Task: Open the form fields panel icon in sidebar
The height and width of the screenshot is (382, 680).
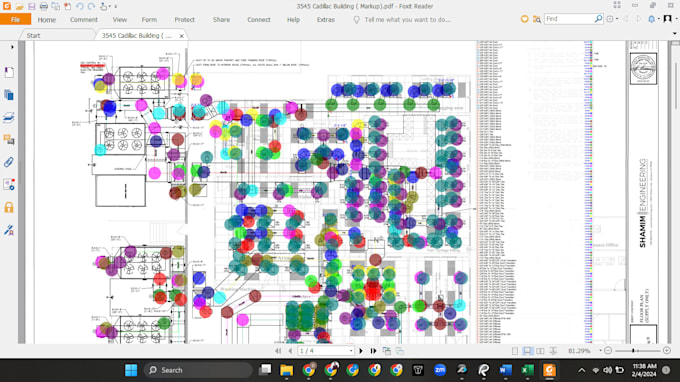Action: pyautogui.click(x=9, y=185)
